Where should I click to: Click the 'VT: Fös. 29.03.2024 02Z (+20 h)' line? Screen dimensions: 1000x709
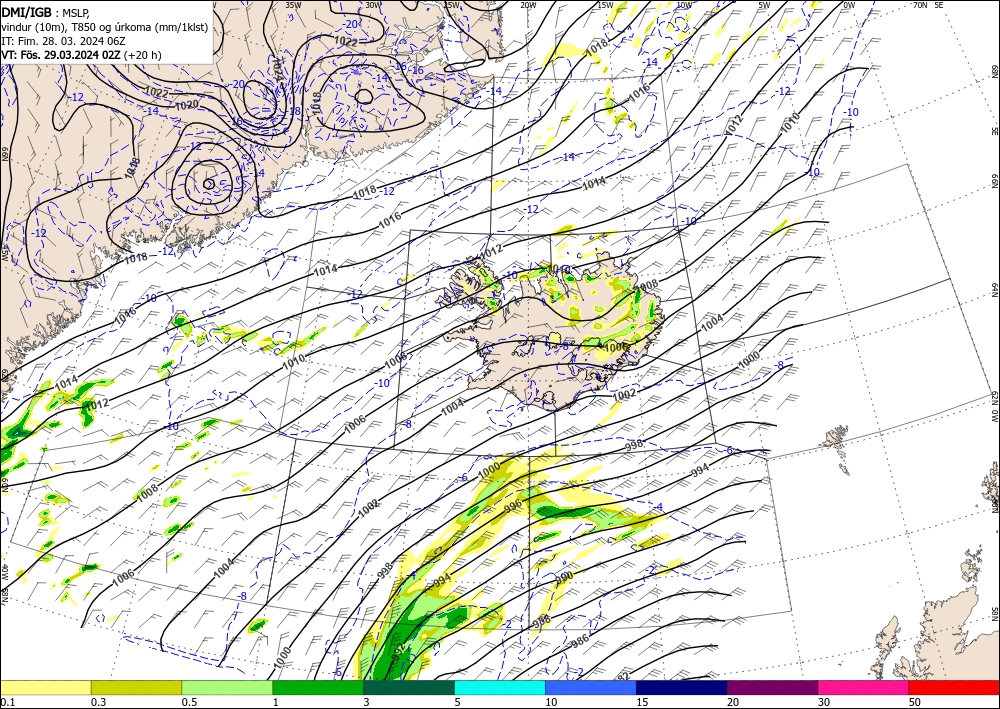81,55
